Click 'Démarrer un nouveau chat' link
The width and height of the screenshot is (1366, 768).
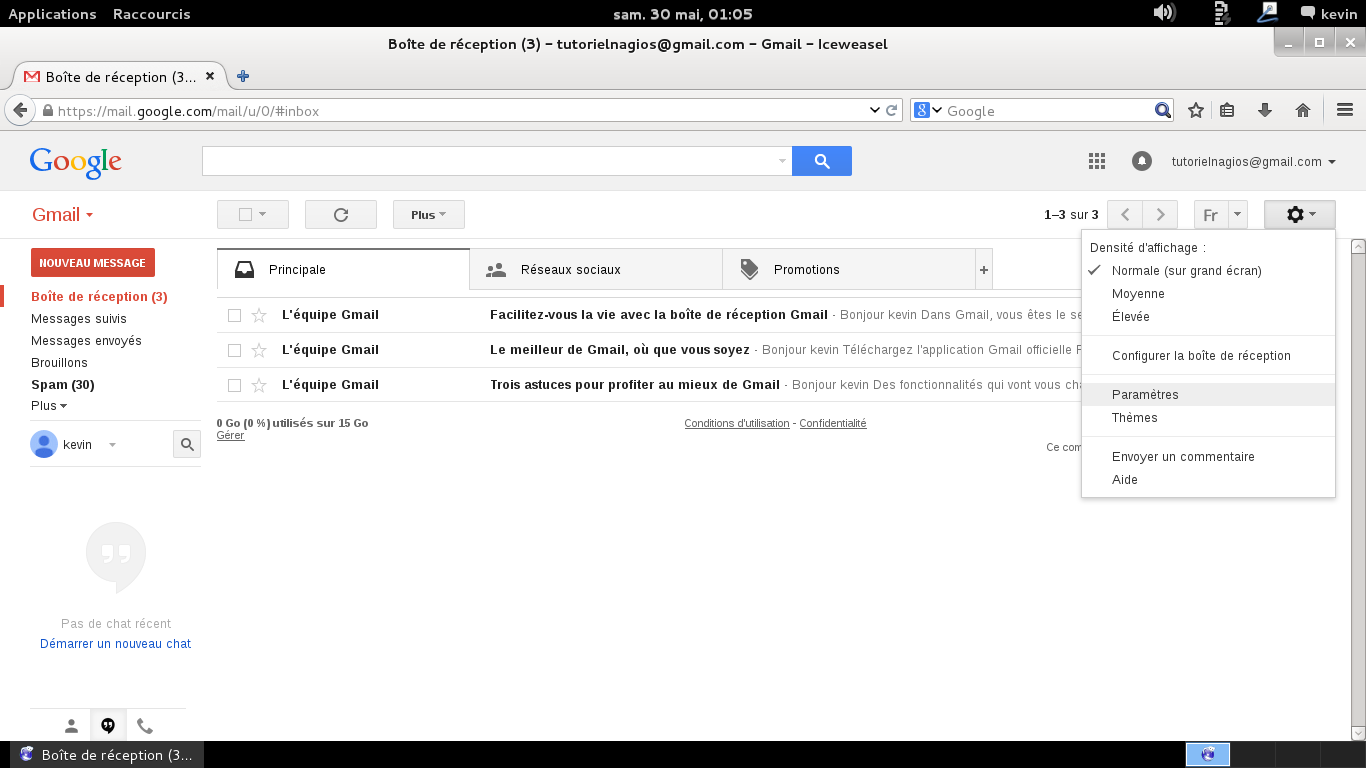(x=115, y=644)
